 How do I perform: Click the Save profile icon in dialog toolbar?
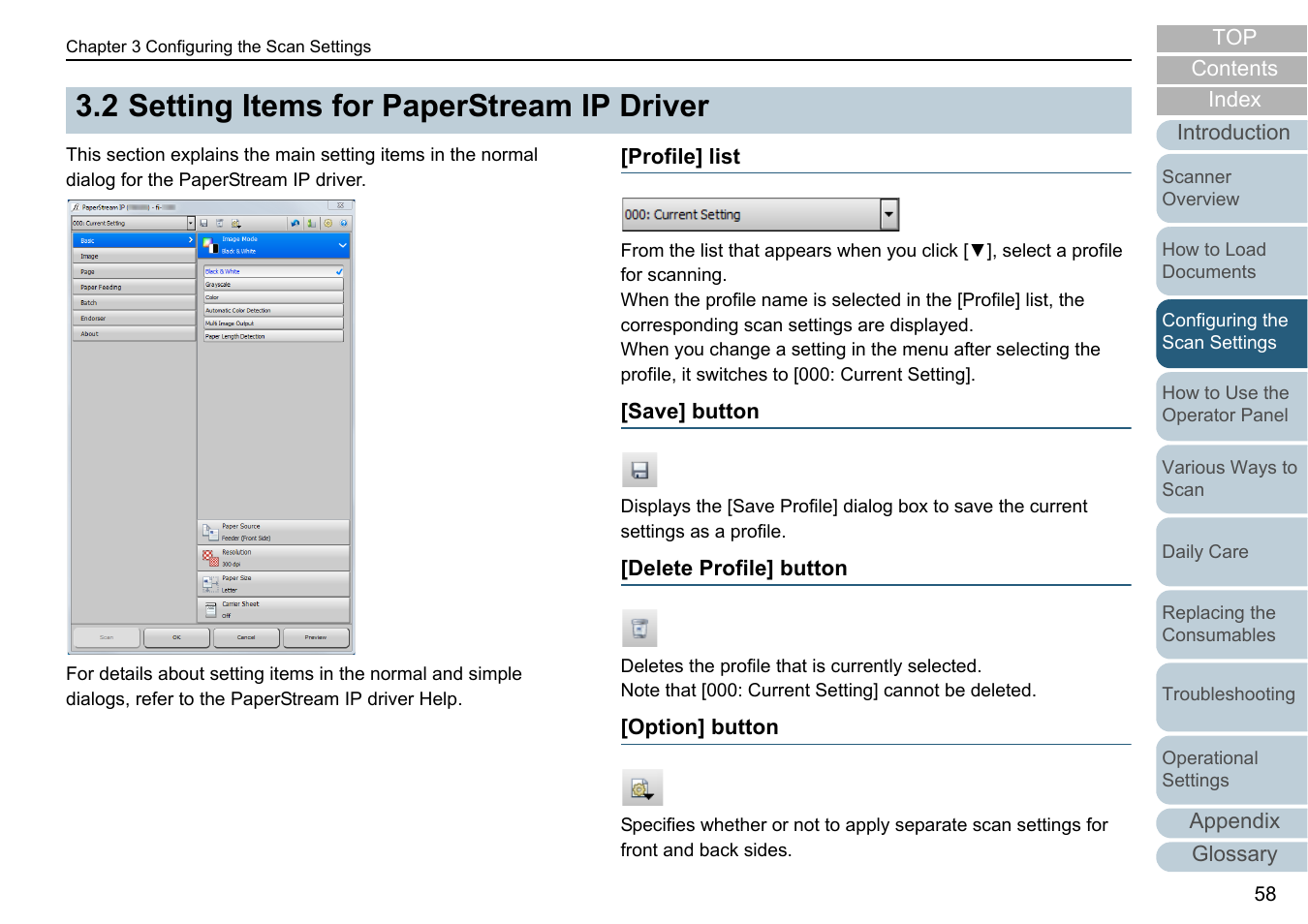point(204,223)
